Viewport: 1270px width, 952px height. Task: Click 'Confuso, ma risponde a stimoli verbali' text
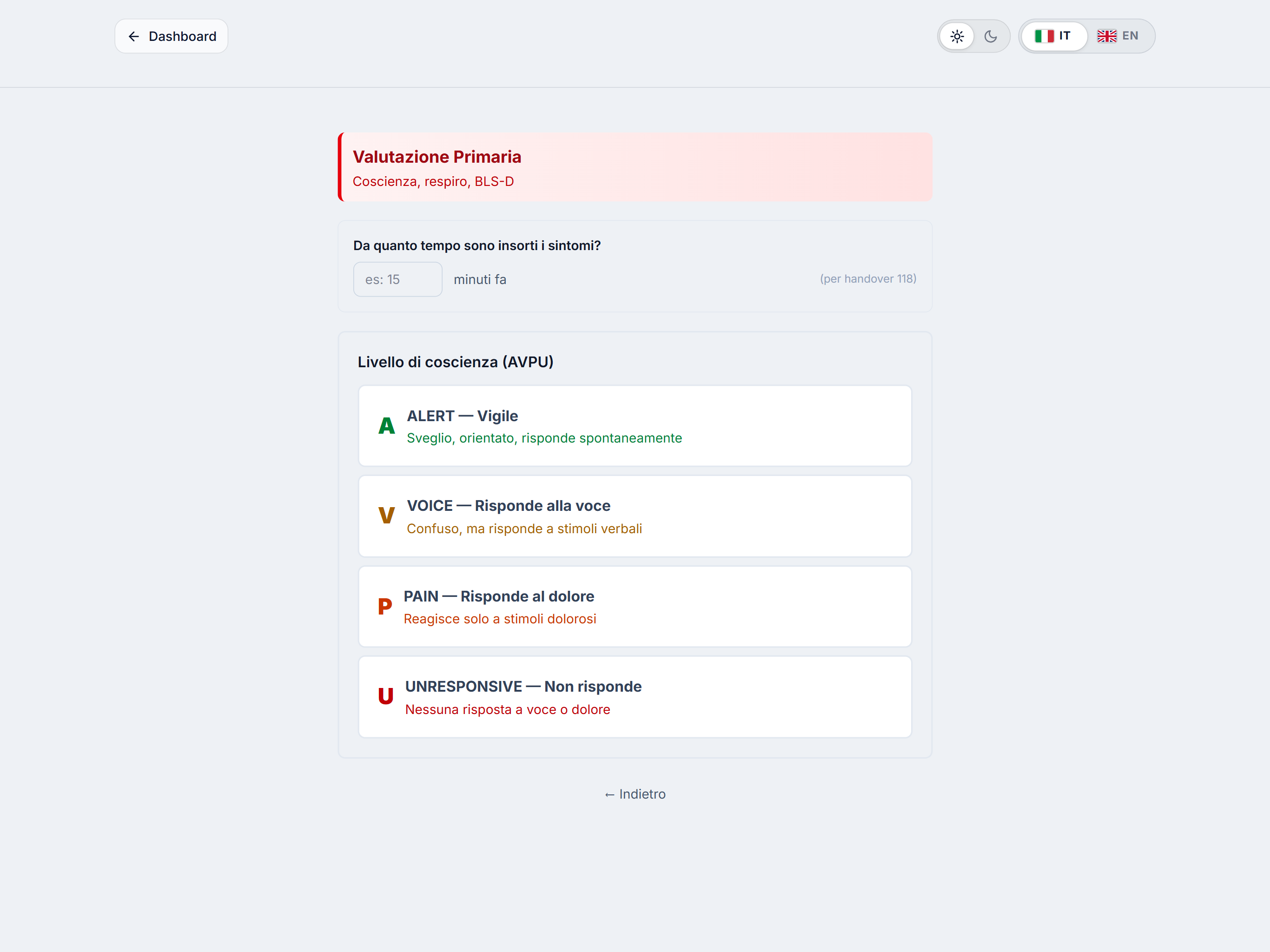(524, 529)
